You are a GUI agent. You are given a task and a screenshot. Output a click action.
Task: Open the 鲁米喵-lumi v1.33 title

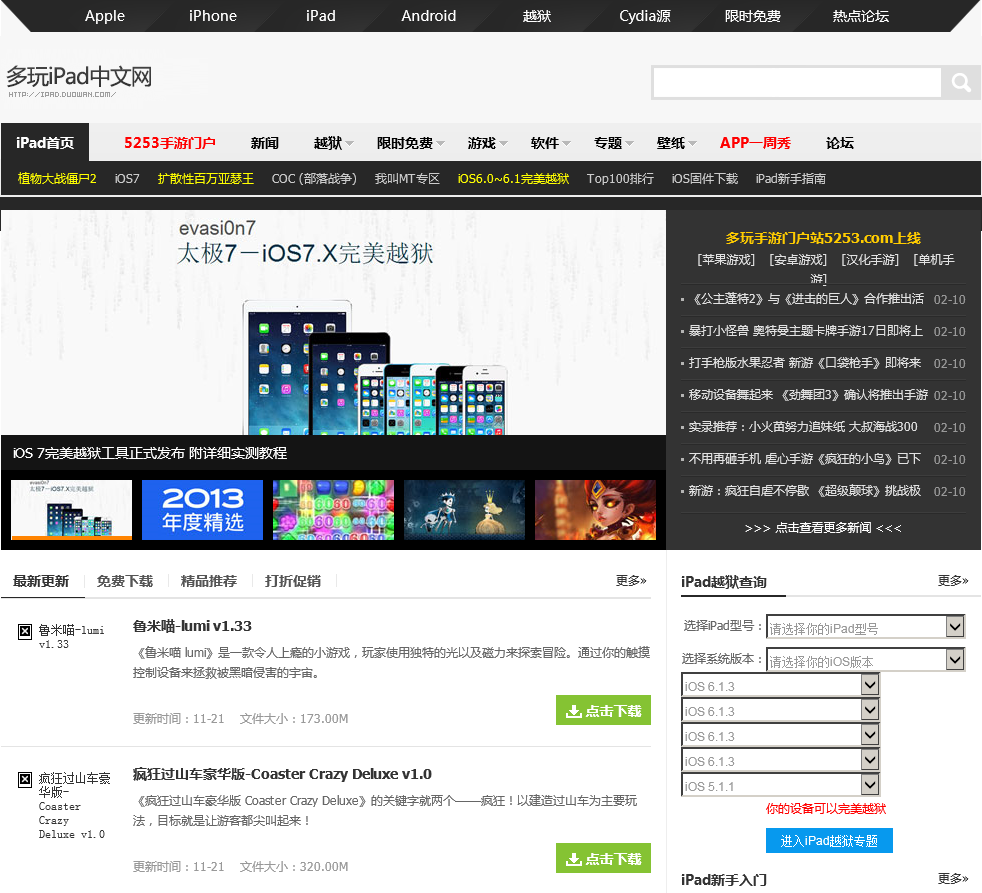(x=192, y=626)
